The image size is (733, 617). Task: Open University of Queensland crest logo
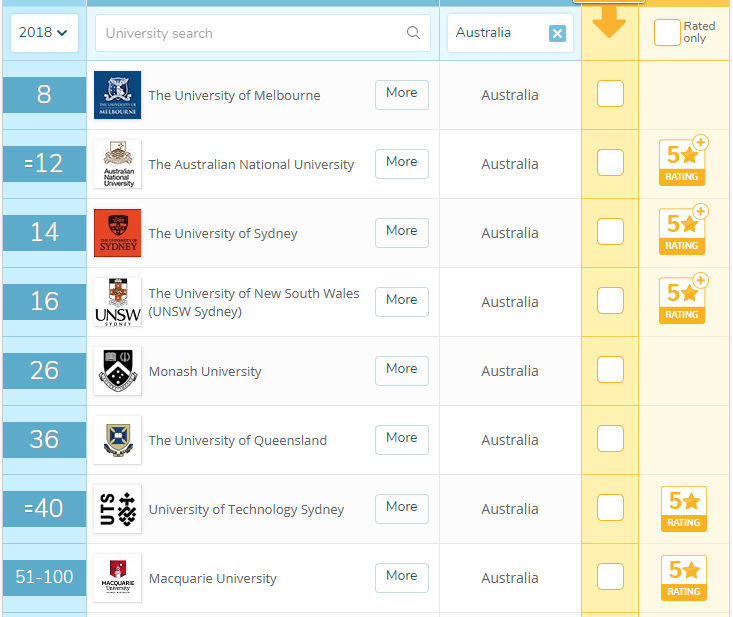coord(117,440)
